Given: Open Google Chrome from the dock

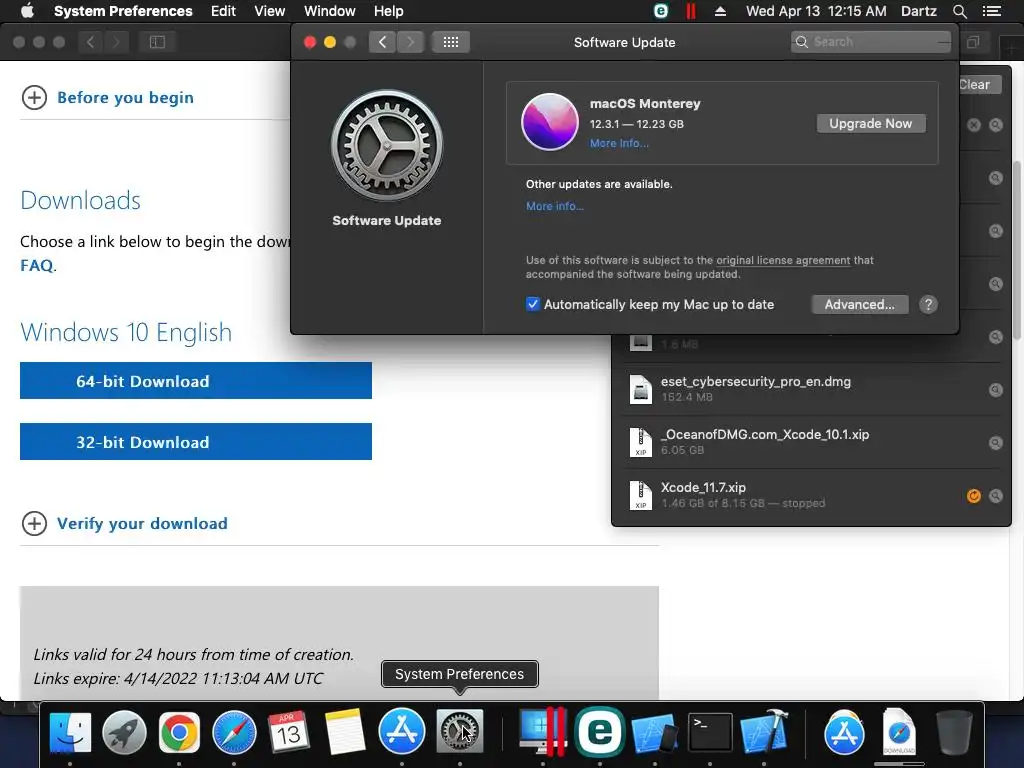Looking at the screenshot, I should [179, 732].
